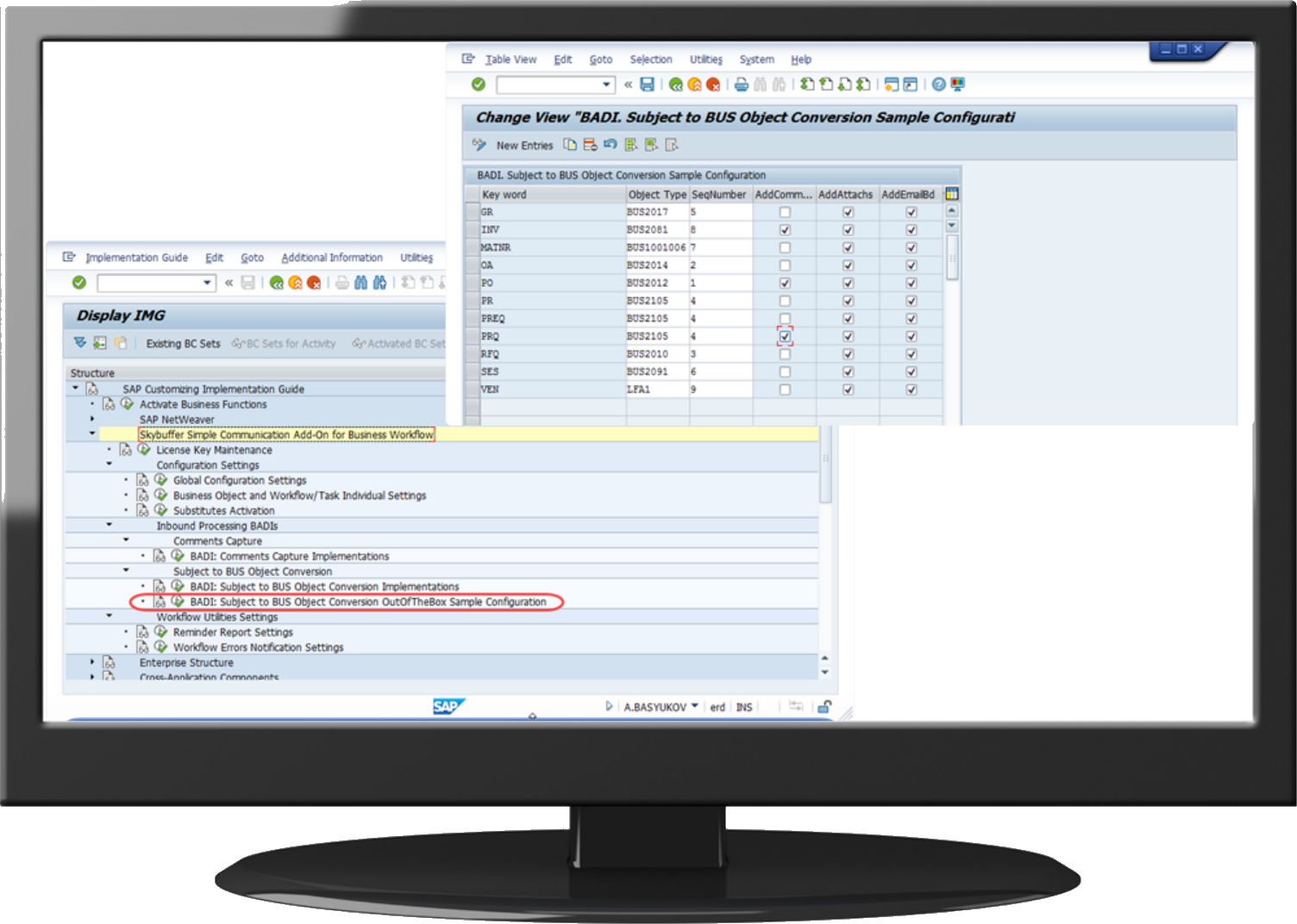Click the Help question-mark icon
Viewport: 1297px width, 924px height.
939,84
